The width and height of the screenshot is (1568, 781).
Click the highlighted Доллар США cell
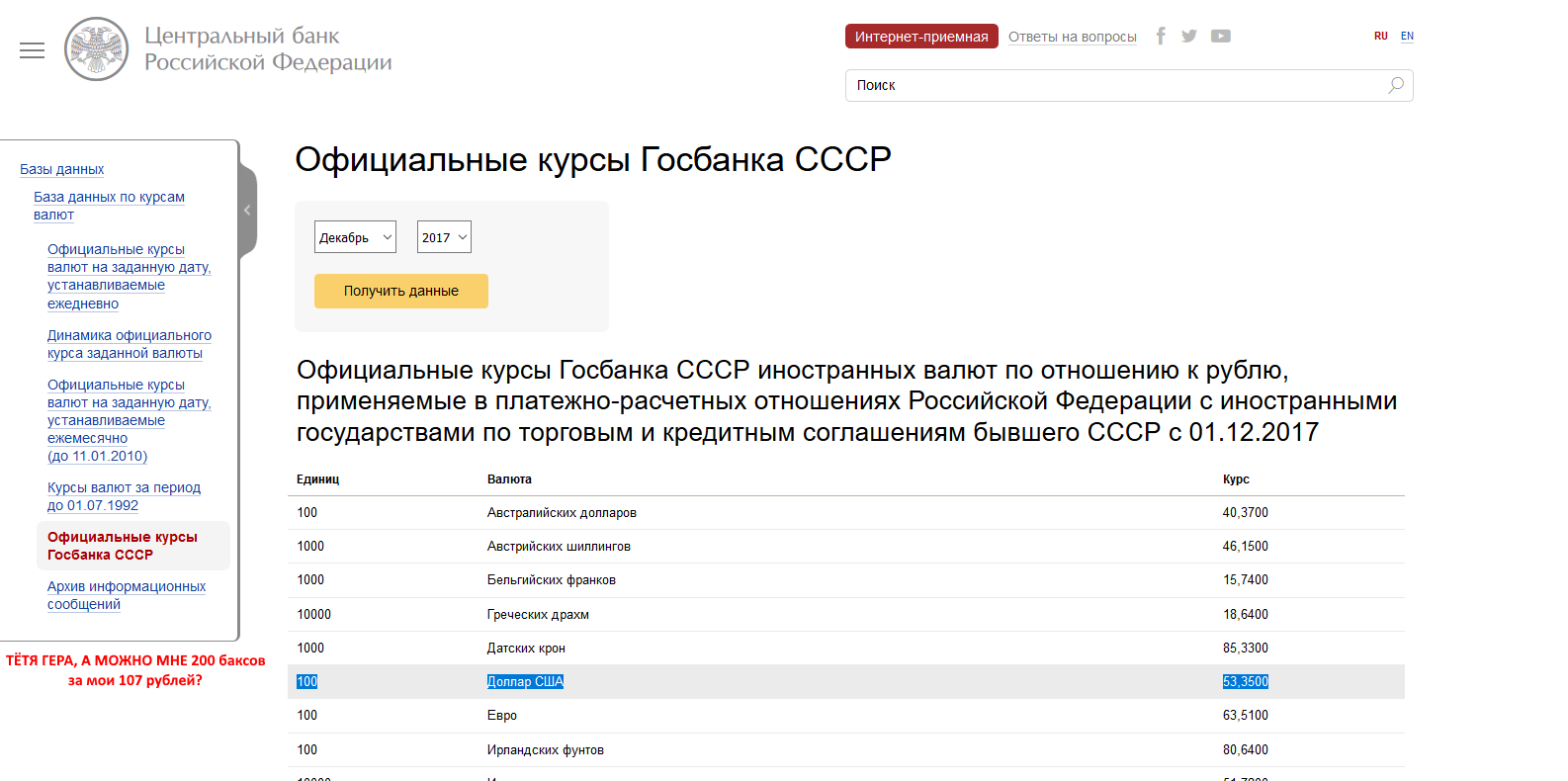point(525,681)
